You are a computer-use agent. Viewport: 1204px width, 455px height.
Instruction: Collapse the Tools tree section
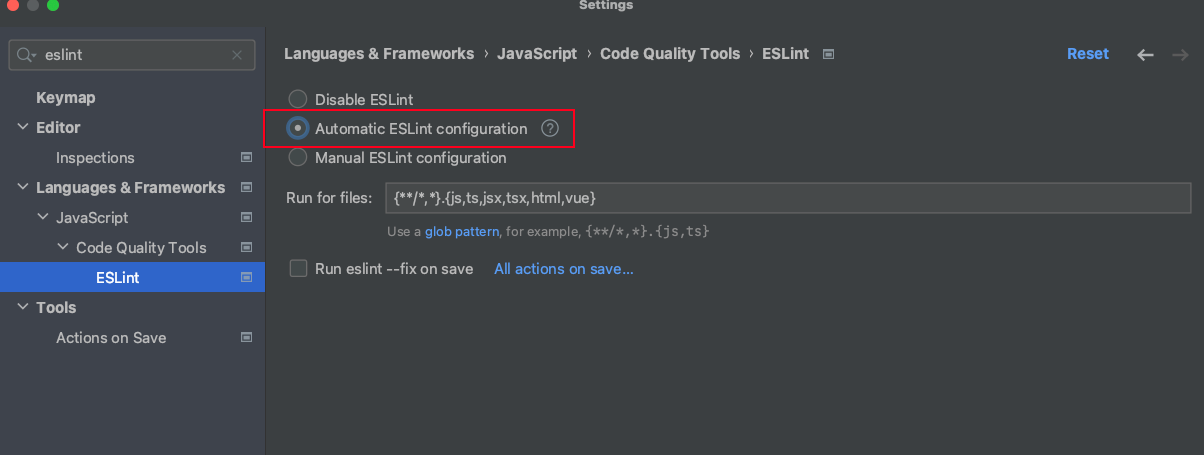23,307
